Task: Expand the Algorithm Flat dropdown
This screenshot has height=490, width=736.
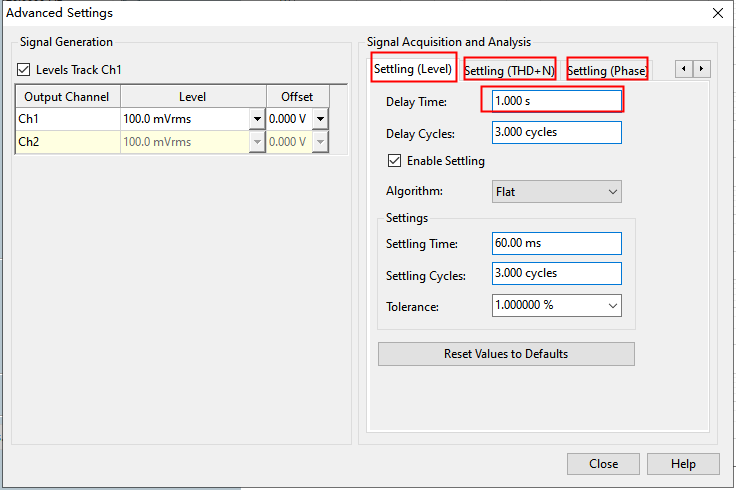Action: tap(557, 191)
